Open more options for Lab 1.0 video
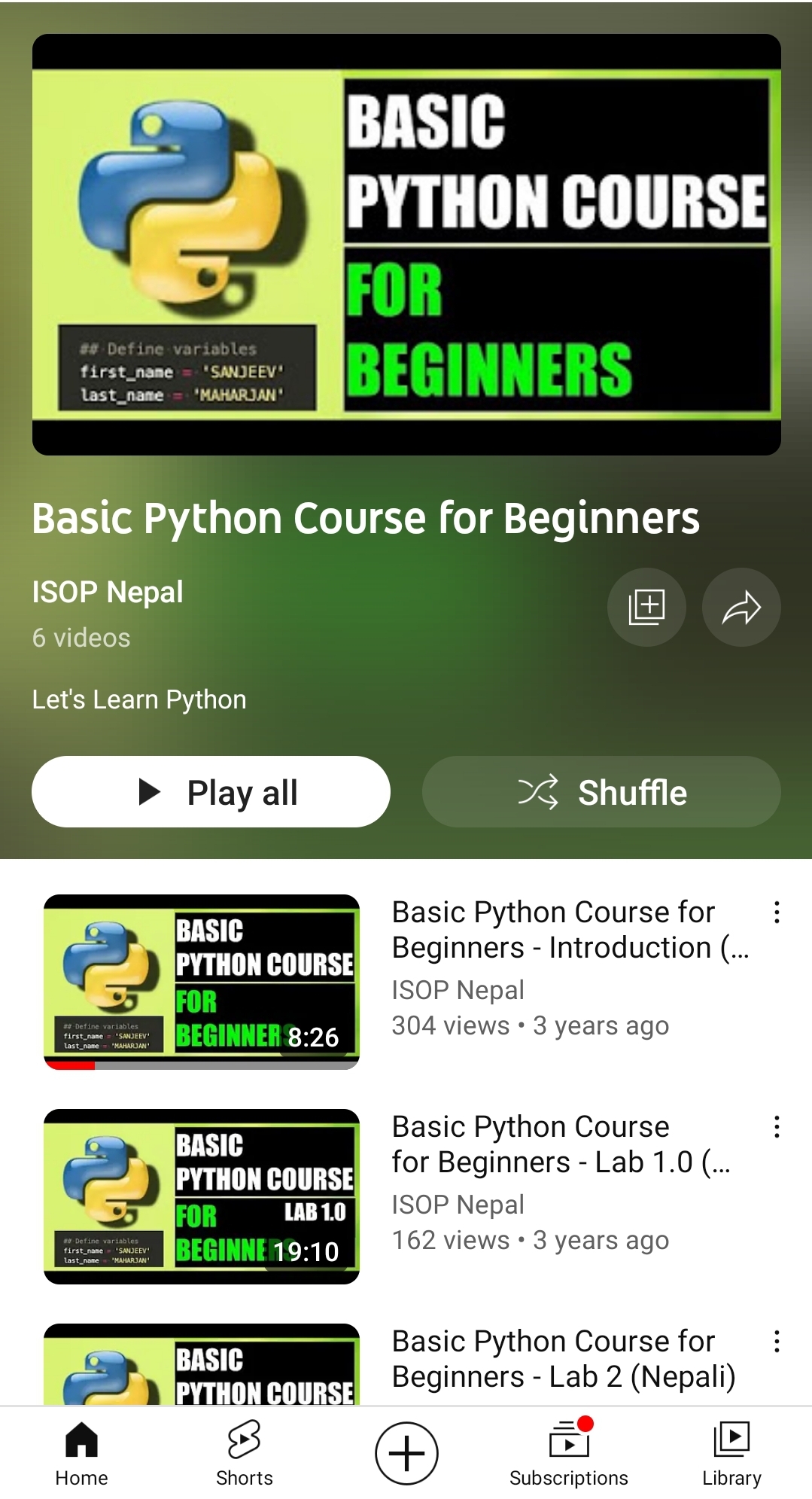The image size is (812, 1499). tap(777, 1127)
